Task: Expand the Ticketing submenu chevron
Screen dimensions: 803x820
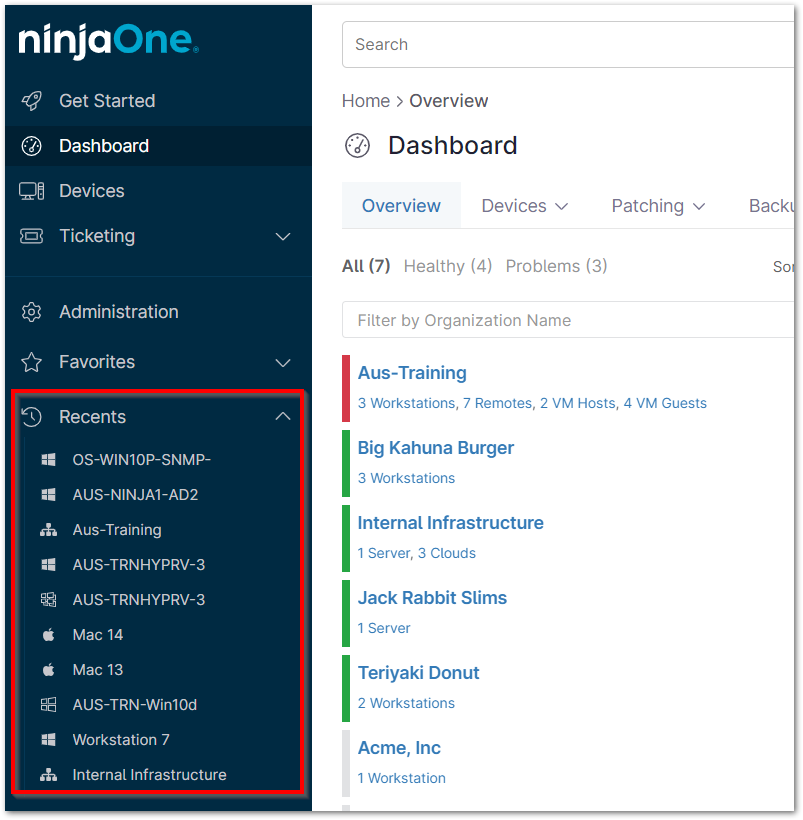Action: [283, 236]
